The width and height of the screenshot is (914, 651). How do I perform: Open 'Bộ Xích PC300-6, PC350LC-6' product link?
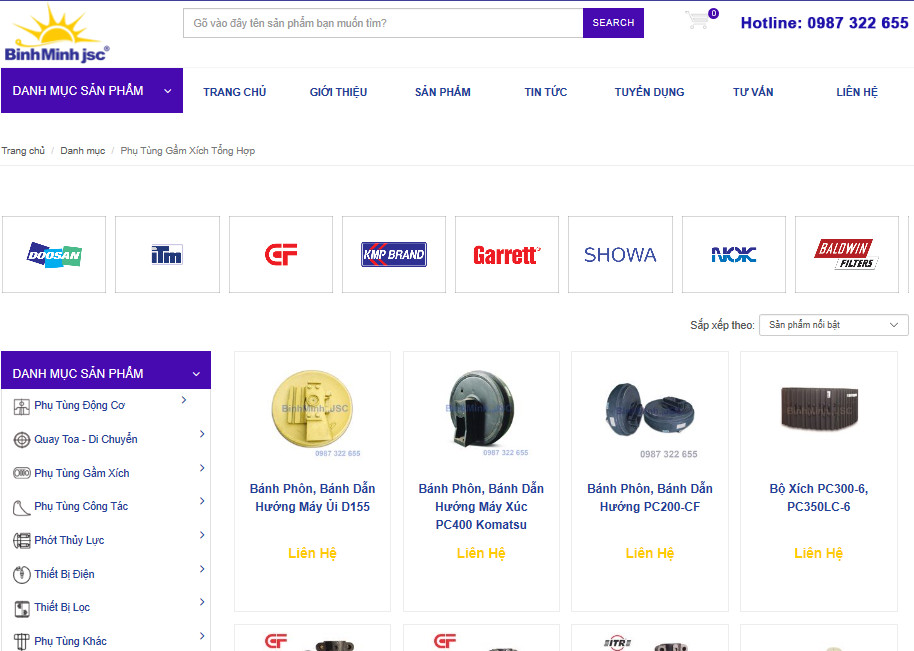818,498
